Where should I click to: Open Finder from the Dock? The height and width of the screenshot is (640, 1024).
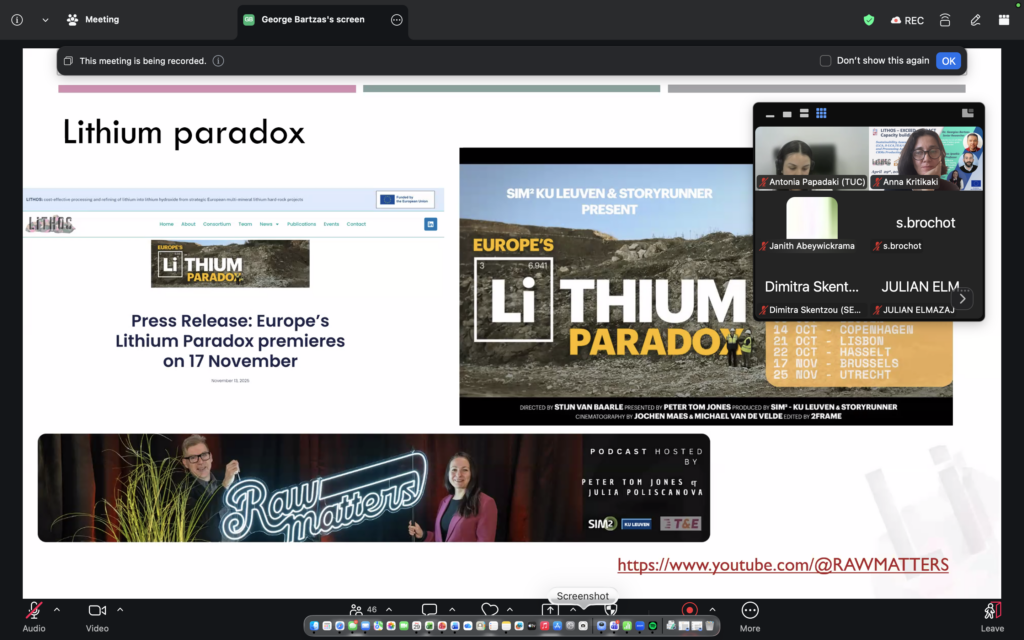[314, 626]
